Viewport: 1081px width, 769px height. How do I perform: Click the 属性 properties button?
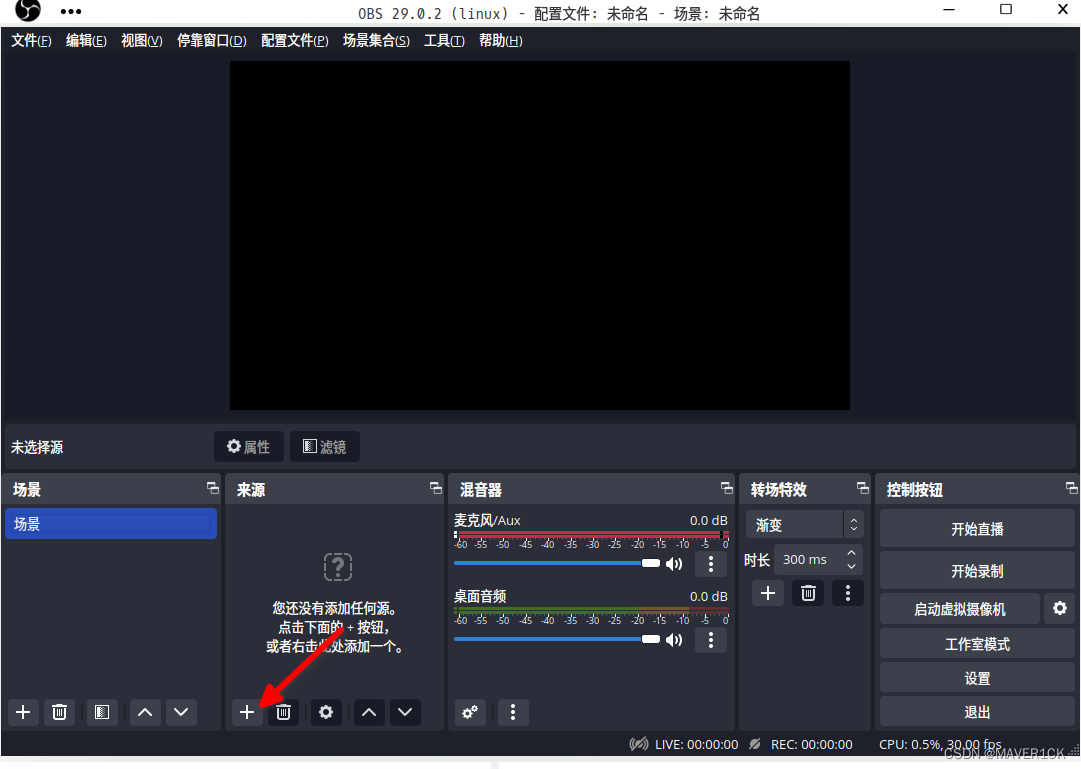click(x=249, y=447)
